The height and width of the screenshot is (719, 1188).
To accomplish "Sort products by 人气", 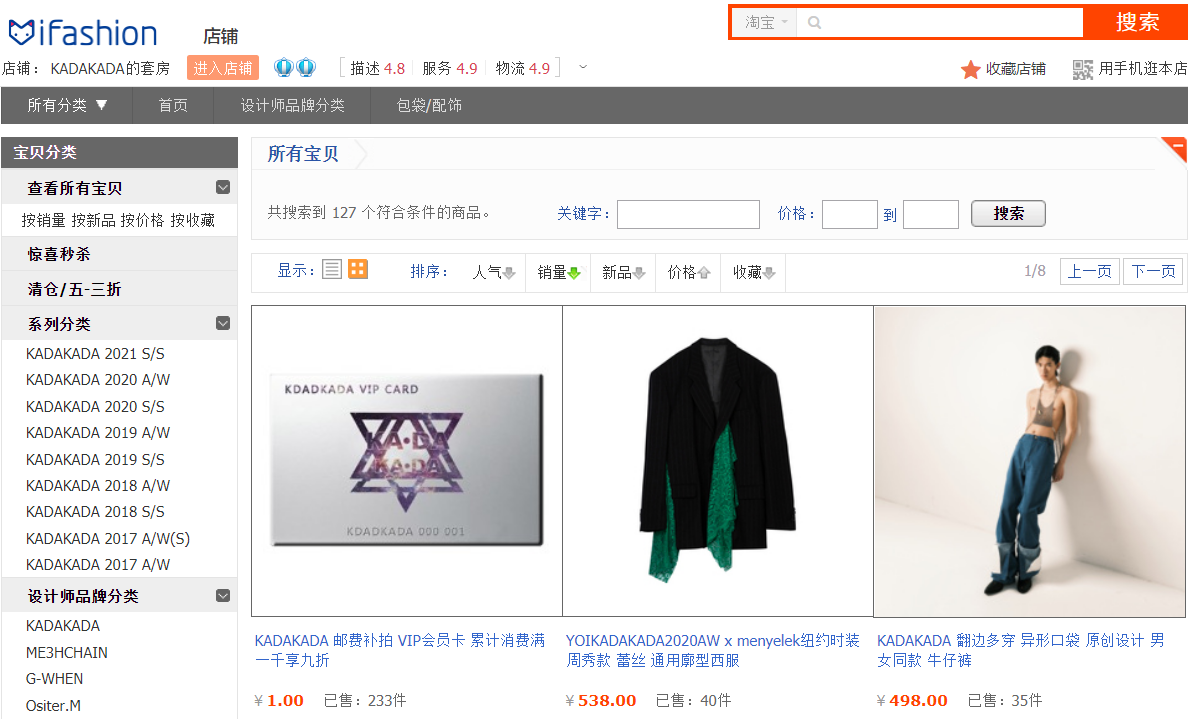I will (x=493, y=272).
